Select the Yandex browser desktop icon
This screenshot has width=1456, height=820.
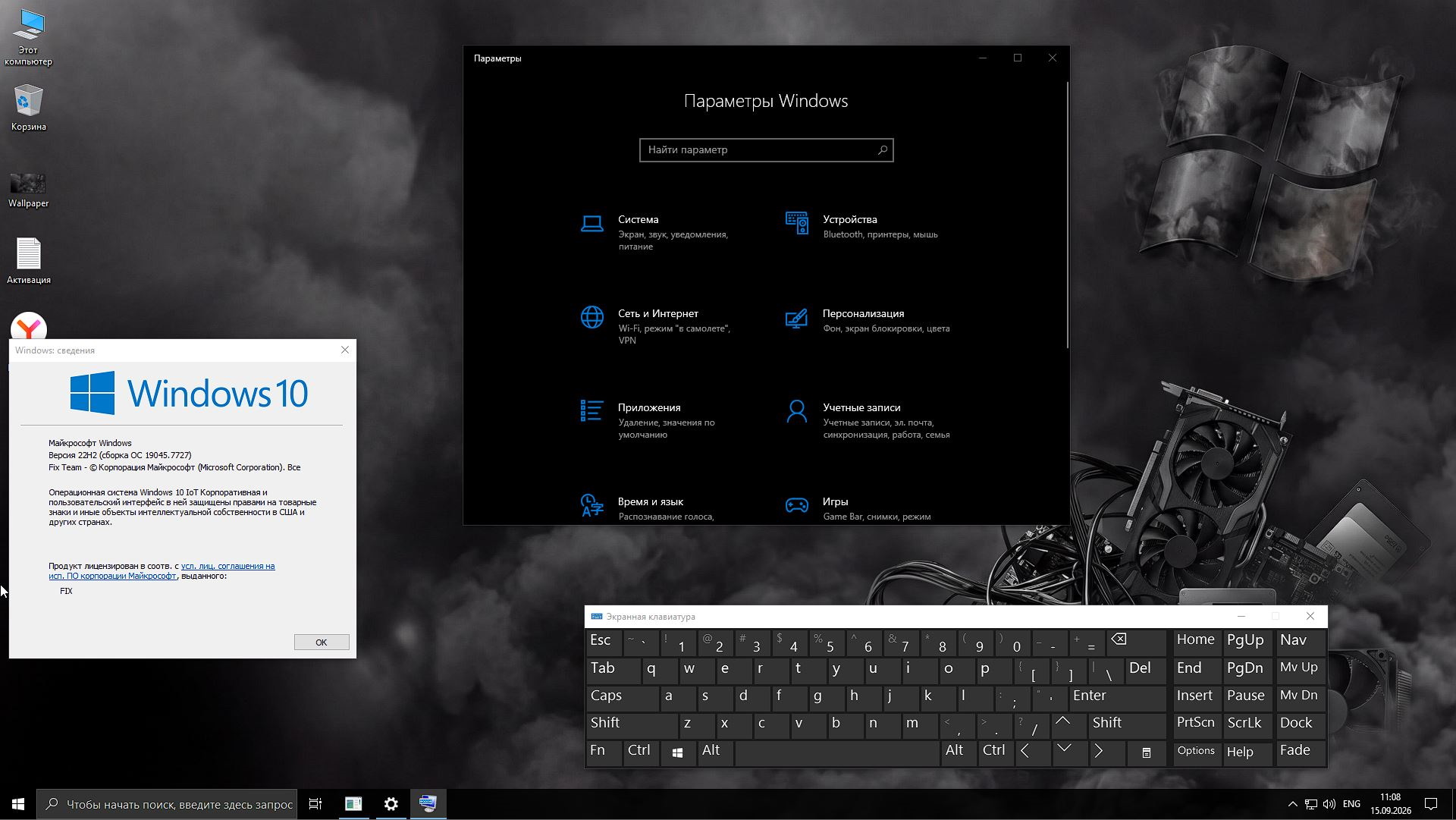pos(29,327)
